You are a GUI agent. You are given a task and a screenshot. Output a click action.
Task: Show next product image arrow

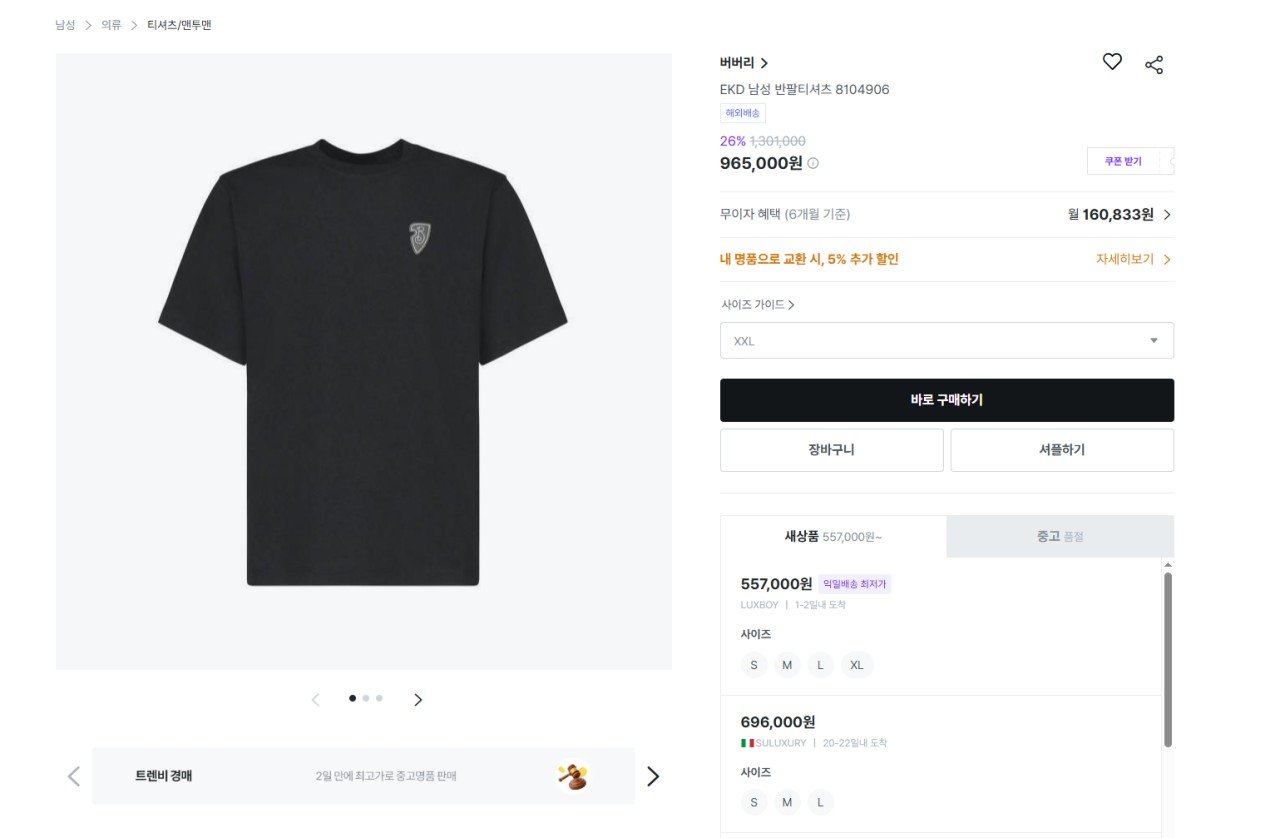[x=418, y=700]
